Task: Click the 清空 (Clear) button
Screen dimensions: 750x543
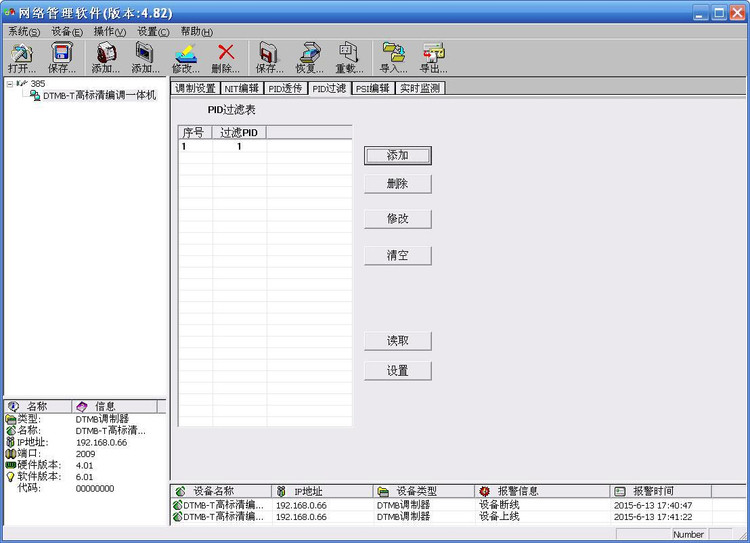Action: (x=397, y=255)
